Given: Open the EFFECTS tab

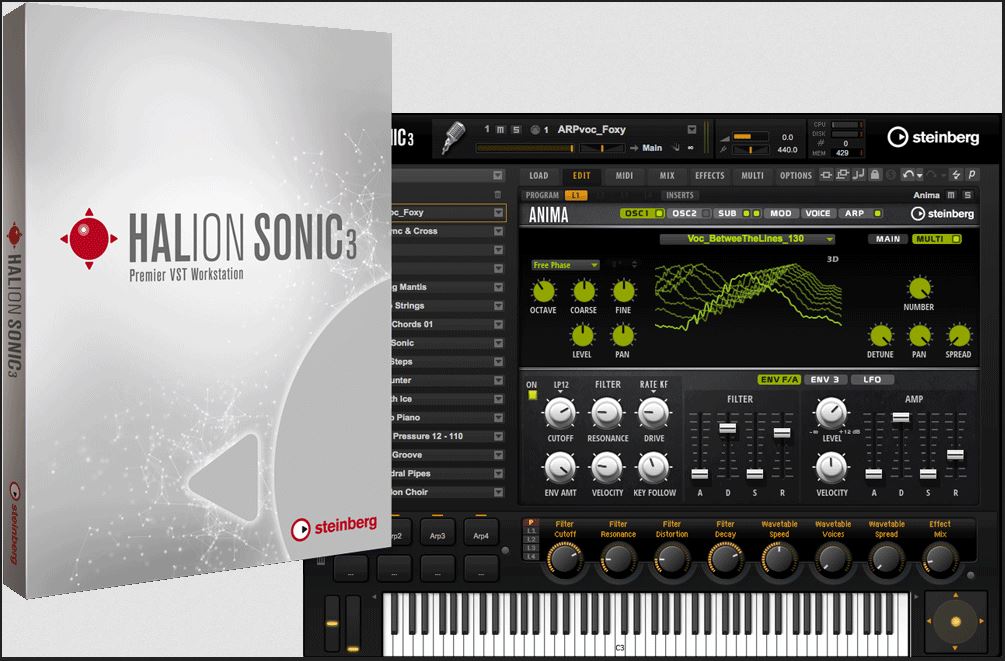Looking at the screenshot, I should [x=710, y=176].
